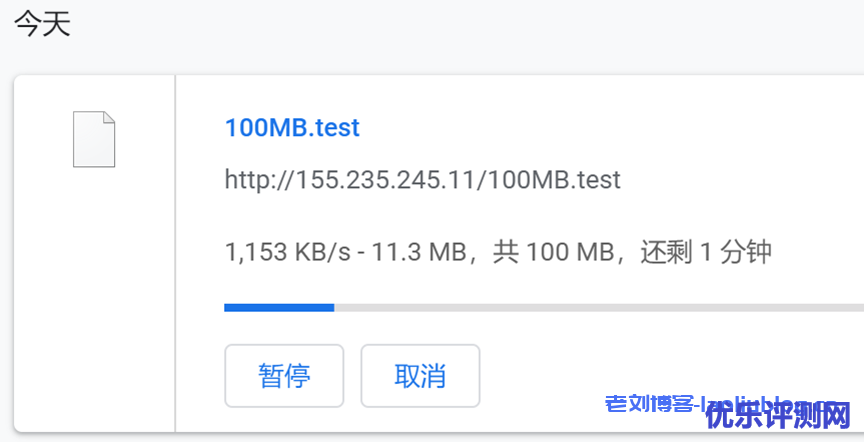Click the 老刘博客 watermark text
This screenshot has width=864, height=442.
(650, 405)
